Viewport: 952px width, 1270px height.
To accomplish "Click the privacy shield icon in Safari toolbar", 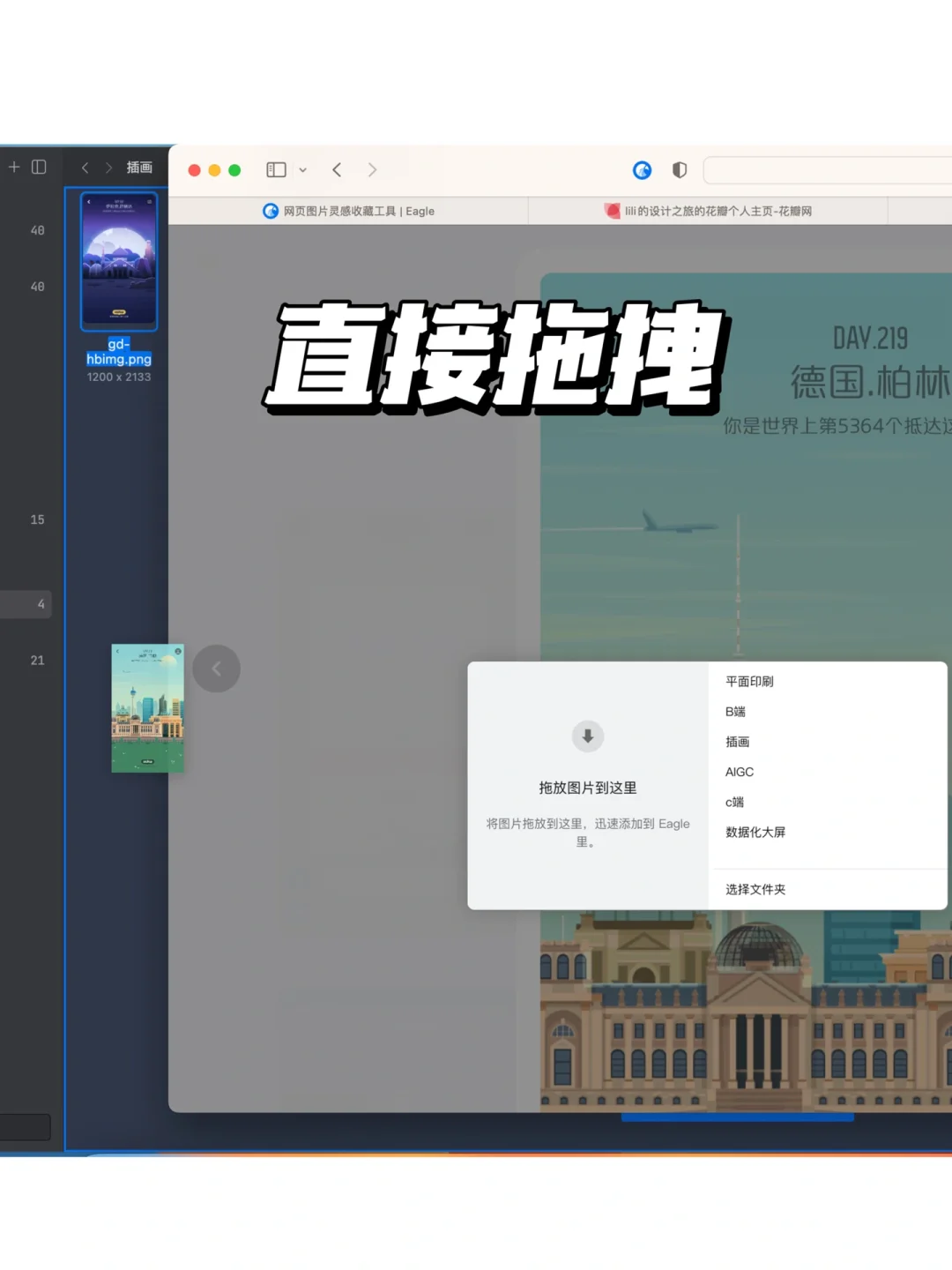I will pos(679,169).
